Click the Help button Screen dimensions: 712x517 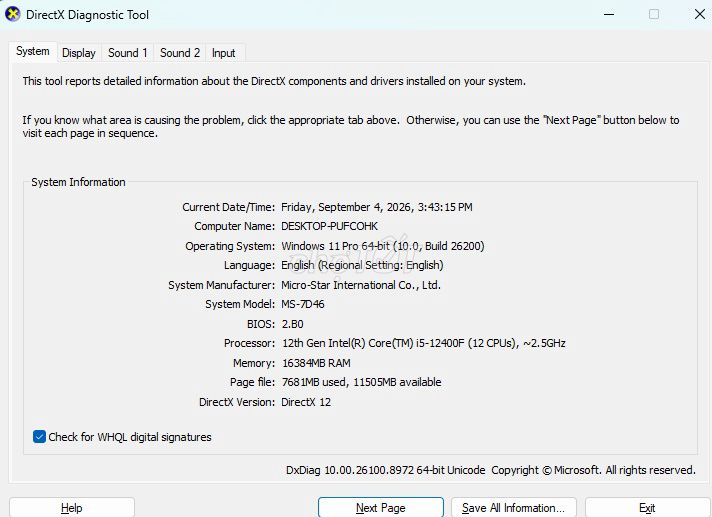[x=72, y=507]
